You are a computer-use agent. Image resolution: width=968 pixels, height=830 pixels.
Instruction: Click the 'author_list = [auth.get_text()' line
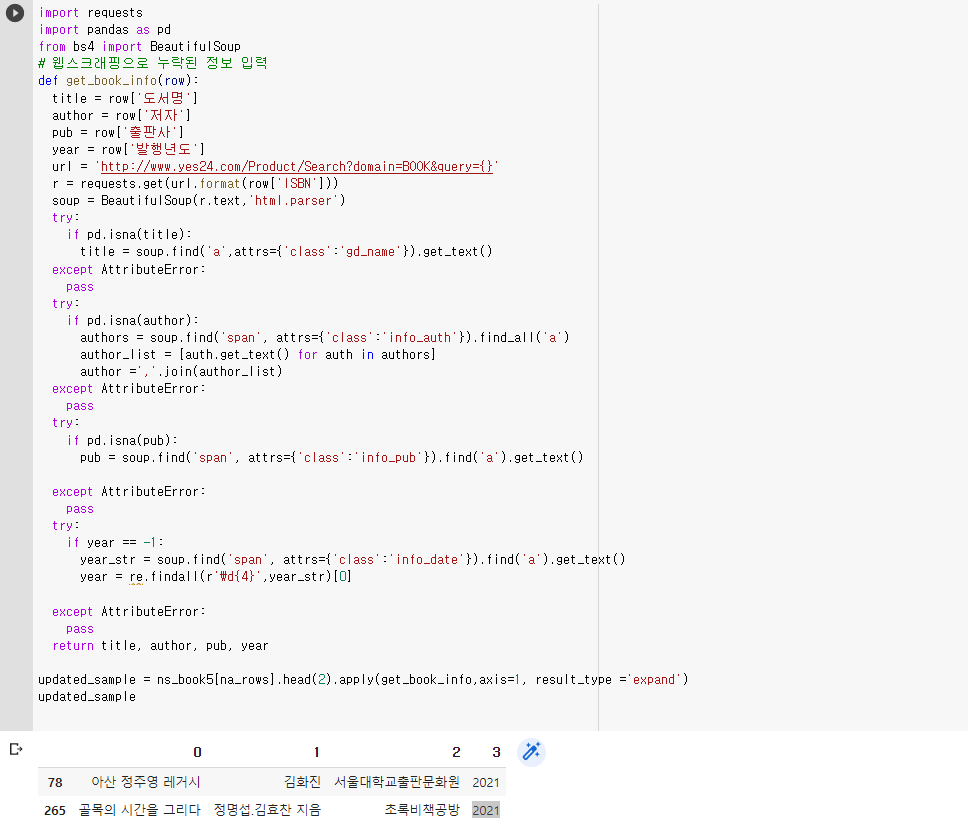pyautogui.click(x=258, y=355)
